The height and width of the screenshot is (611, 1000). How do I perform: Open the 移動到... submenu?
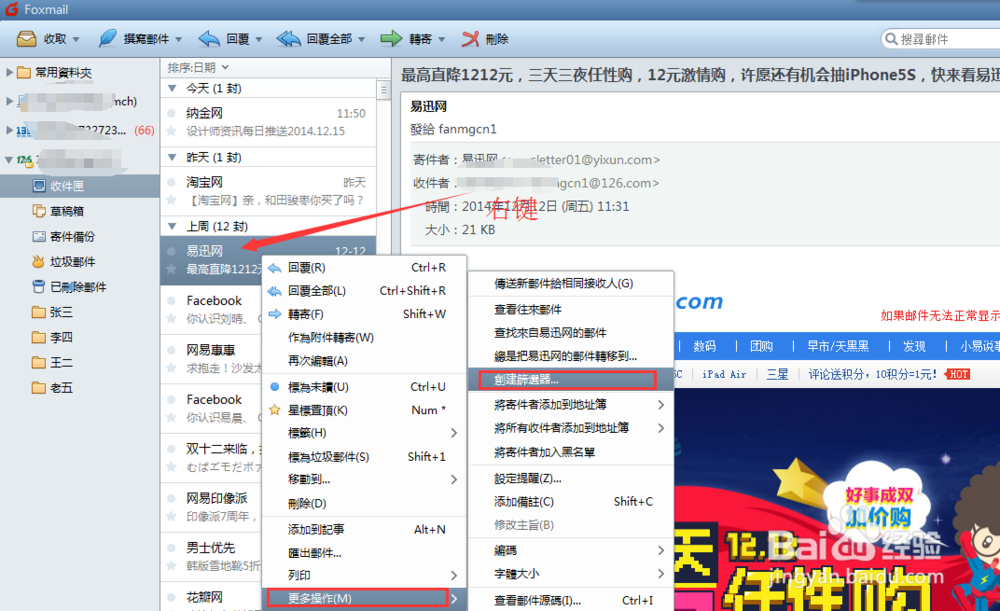[x=364, y=479]
